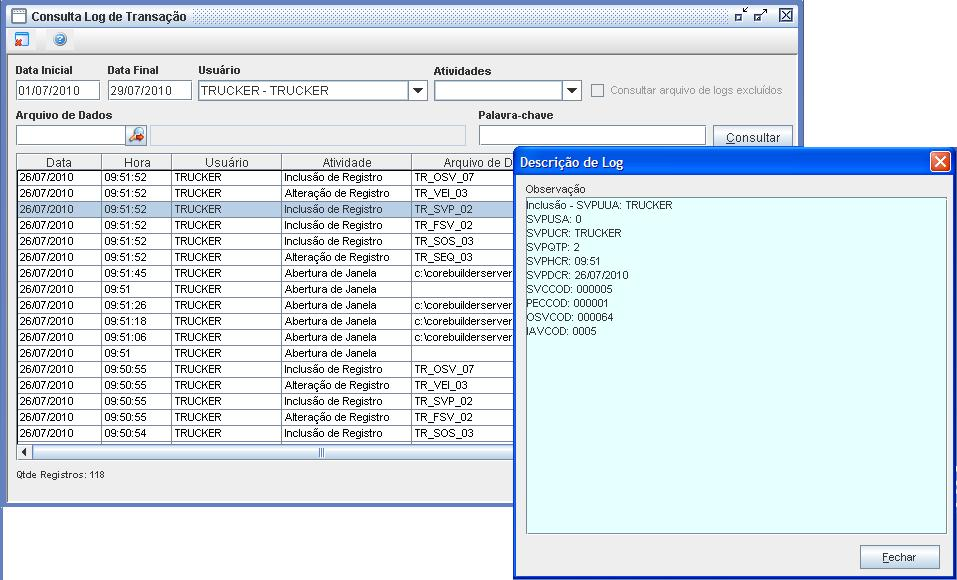Click the close-window toolbar icon with red X
Screen dimensions: 957x580
point(22,40)
